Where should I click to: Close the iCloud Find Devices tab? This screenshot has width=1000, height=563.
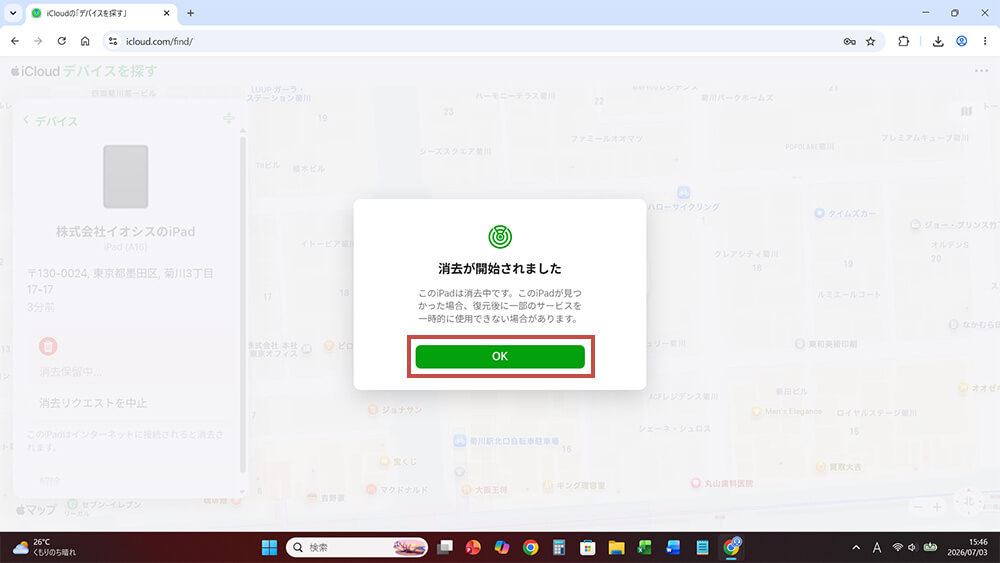(x=166, y=13)
